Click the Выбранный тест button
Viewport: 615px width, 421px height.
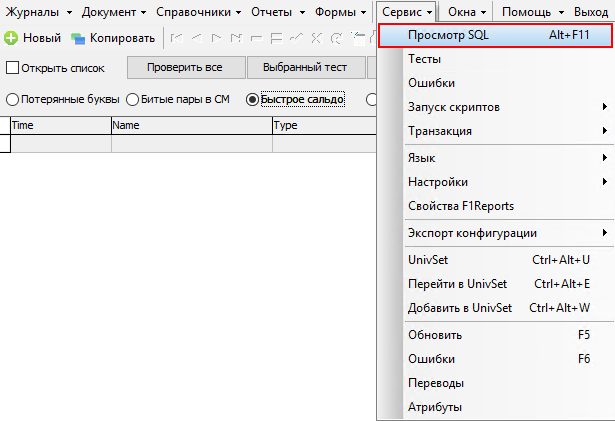305,67
